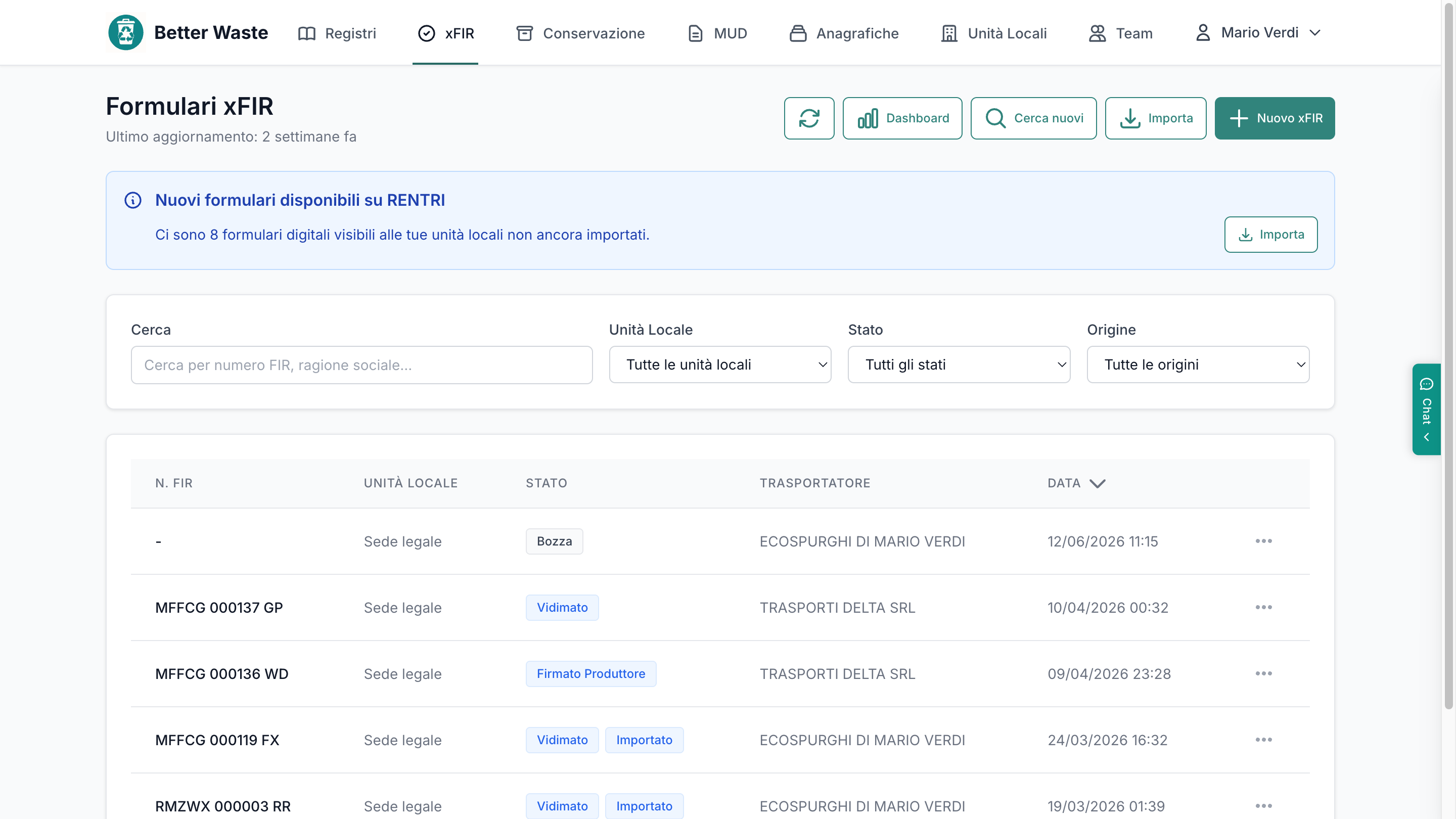Click the TRASPORTATORE column header
The width and height of the screenshot is (1456, 819).
coord(814,483)
